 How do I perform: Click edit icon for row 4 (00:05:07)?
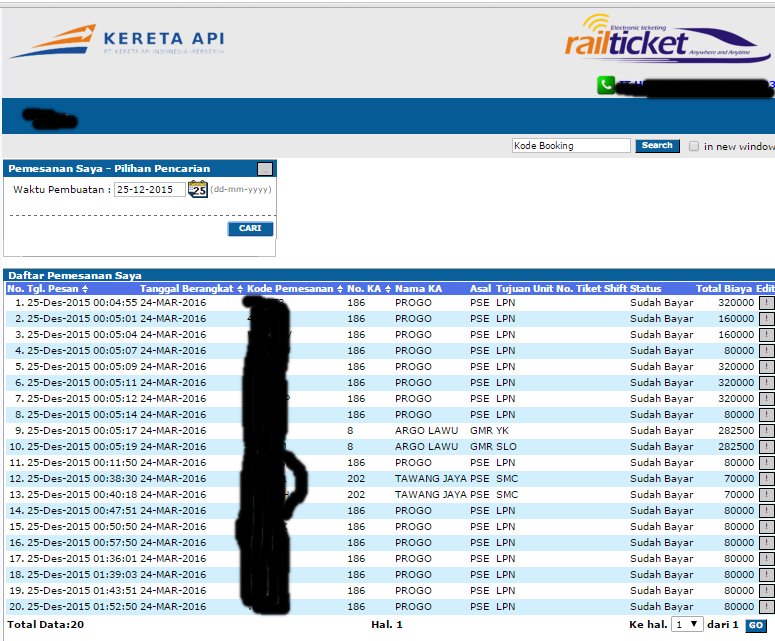(767, 351)
